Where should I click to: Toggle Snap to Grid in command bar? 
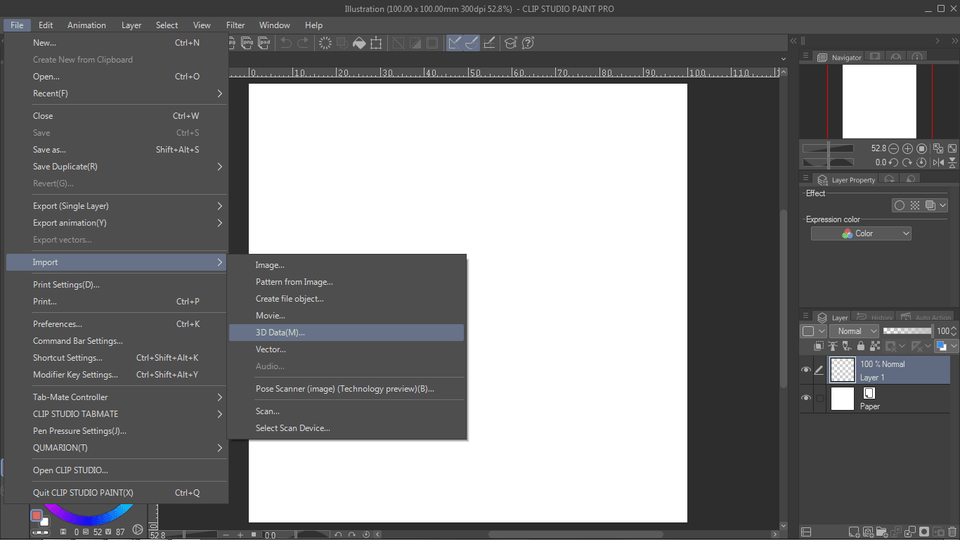tap(489, 43)
